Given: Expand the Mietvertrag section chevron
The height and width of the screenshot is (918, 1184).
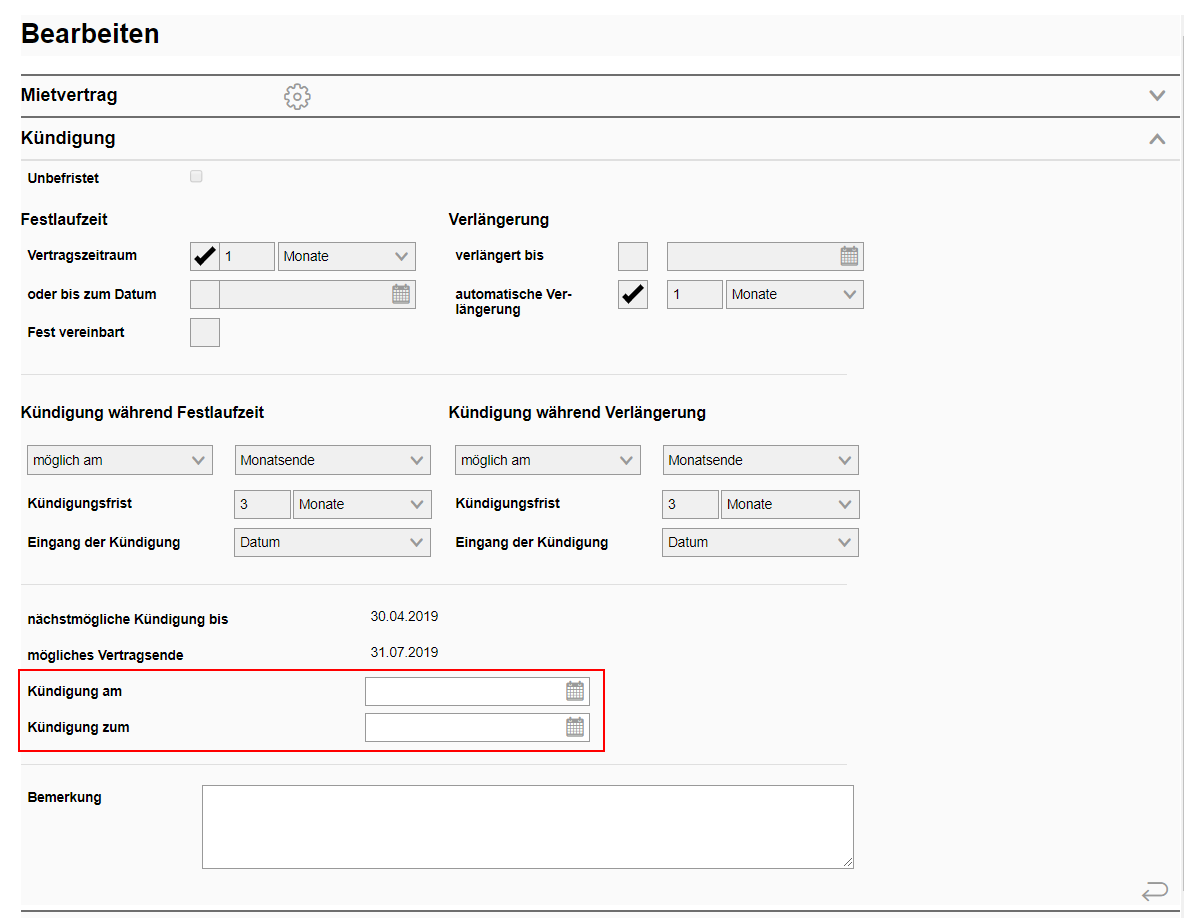Looking at the screenshot, I should 1157,96.
